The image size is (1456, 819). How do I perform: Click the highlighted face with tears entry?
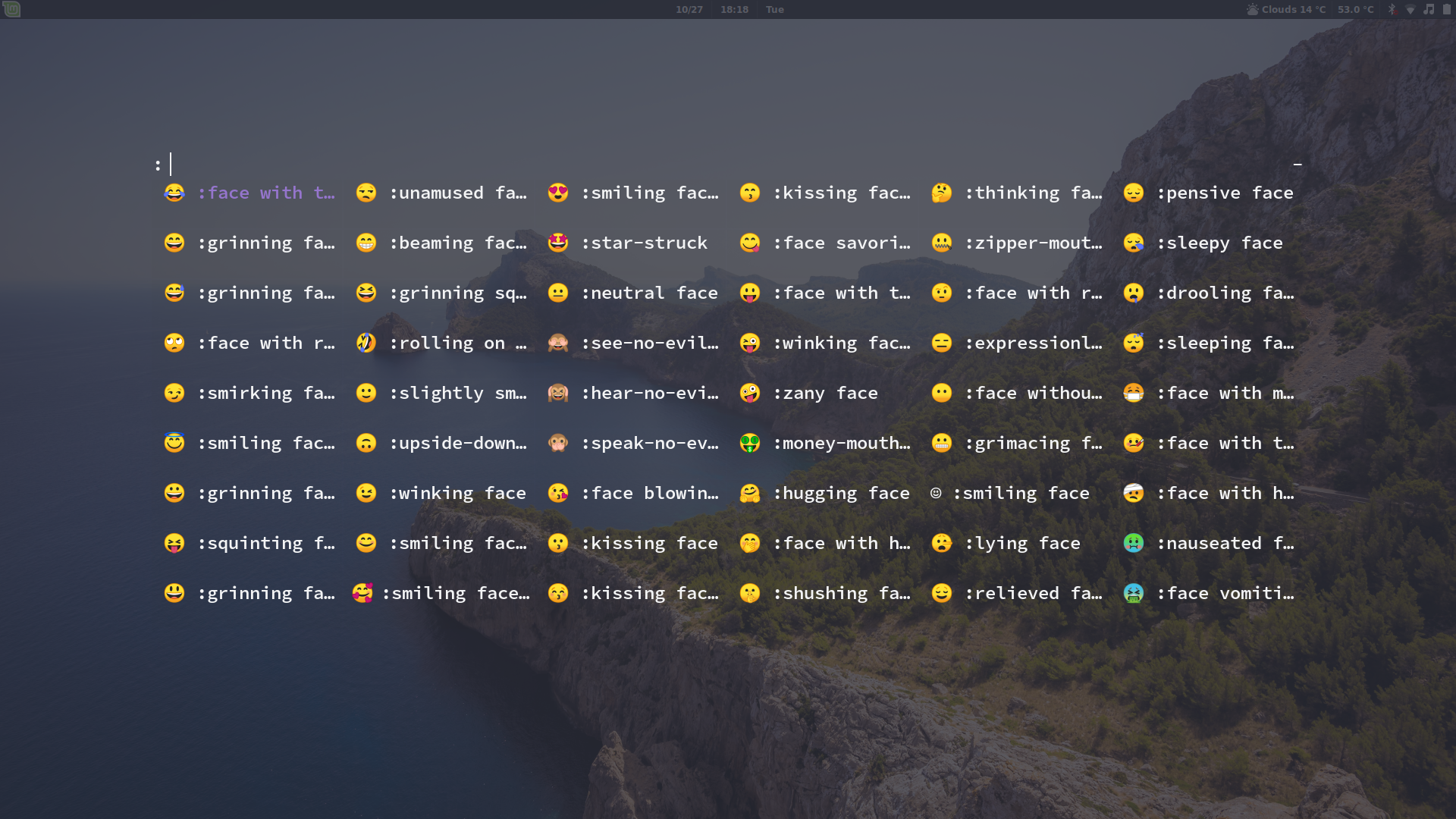click(265, 193)
